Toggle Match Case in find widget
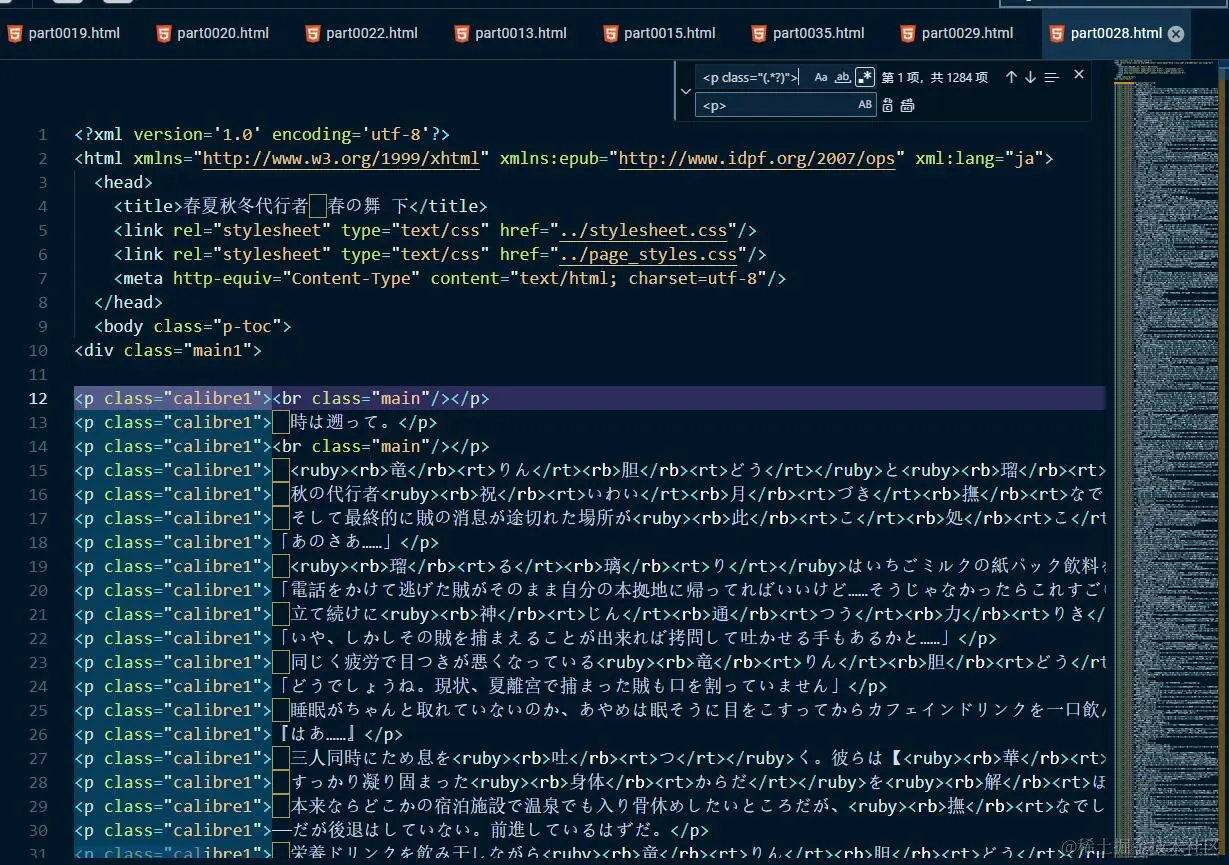1229x865 pixels. point(821,77)
